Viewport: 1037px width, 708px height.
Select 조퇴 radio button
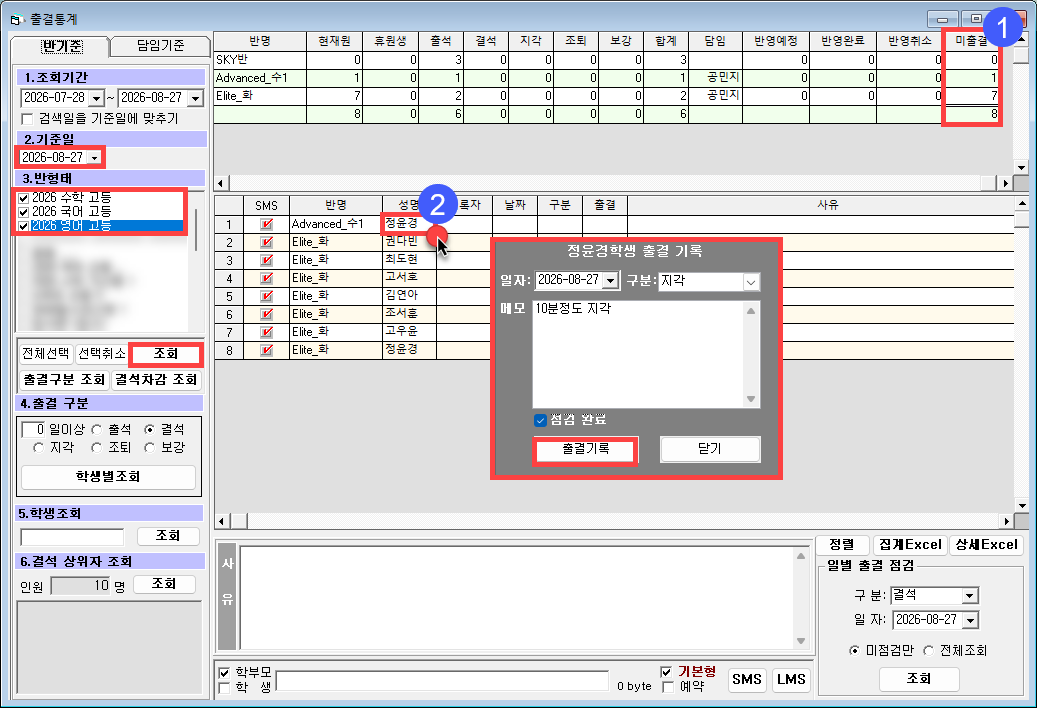[97, 448]
